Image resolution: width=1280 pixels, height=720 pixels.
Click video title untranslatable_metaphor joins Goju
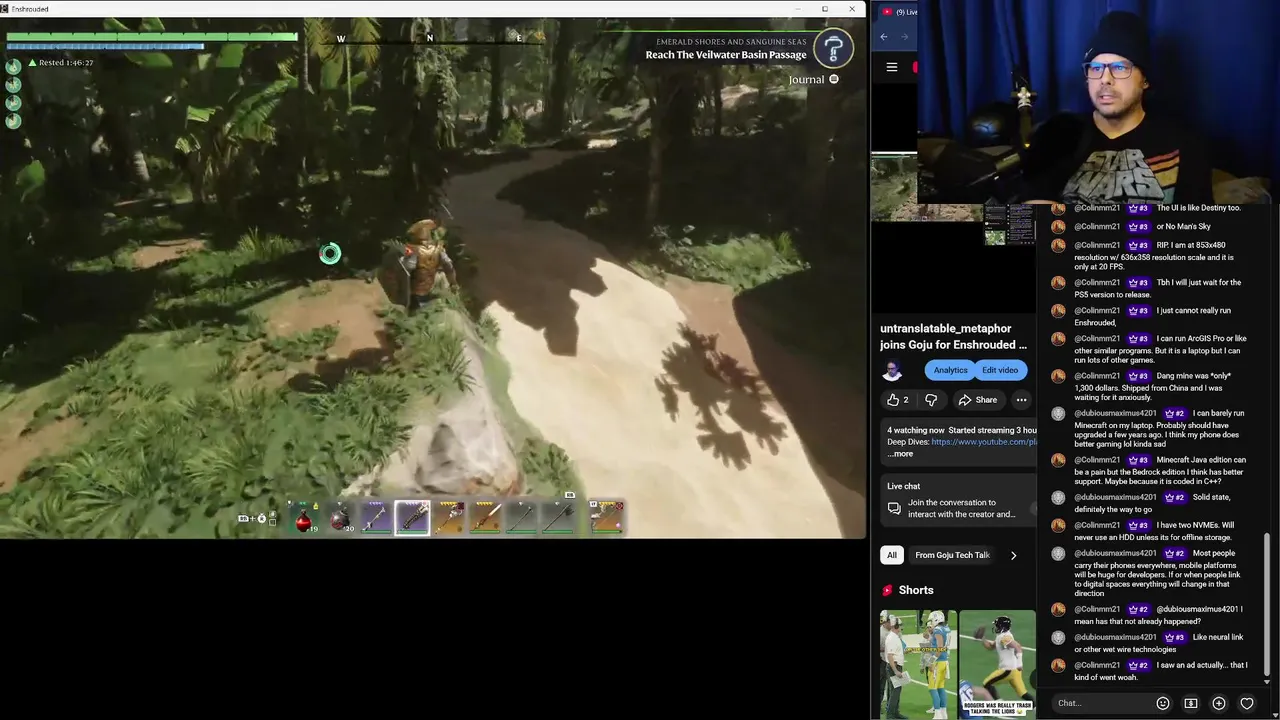pos(953,336)
